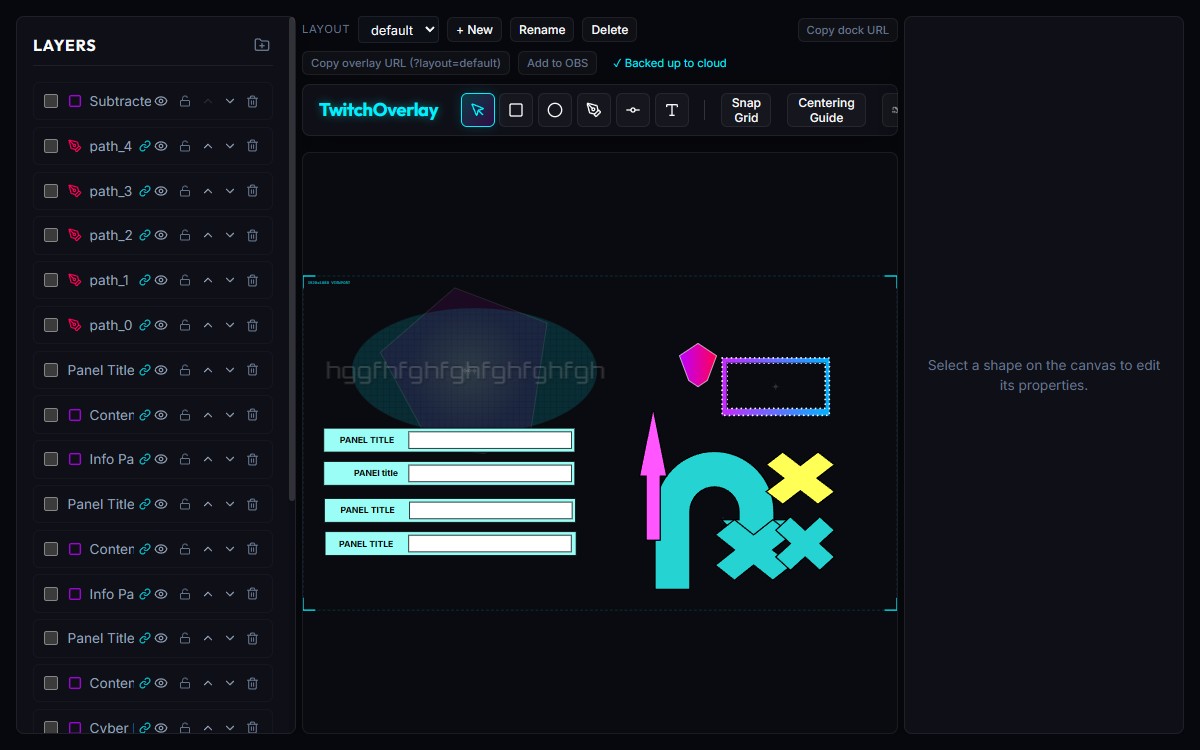Hide the path_0 layer
The width and height of the screenshot is (1200, 750).
click(x=161, y=325)
